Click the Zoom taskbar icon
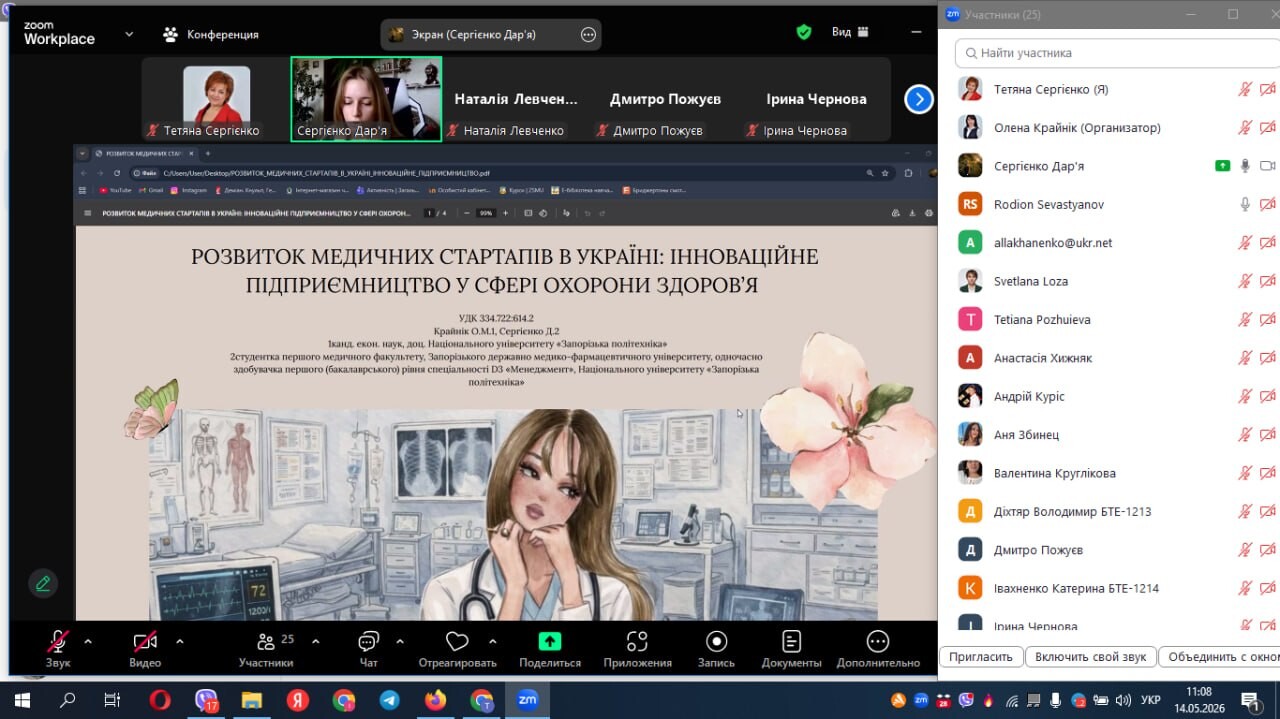 pyautogui.click(x=527, y=700)
